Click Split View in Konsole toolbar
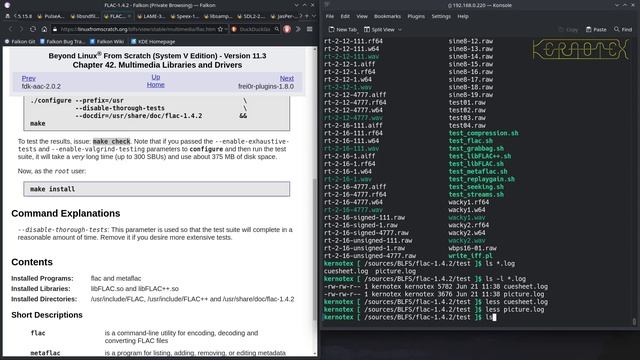Viewport: 640px width, 360px height. (x=379, y=29)
